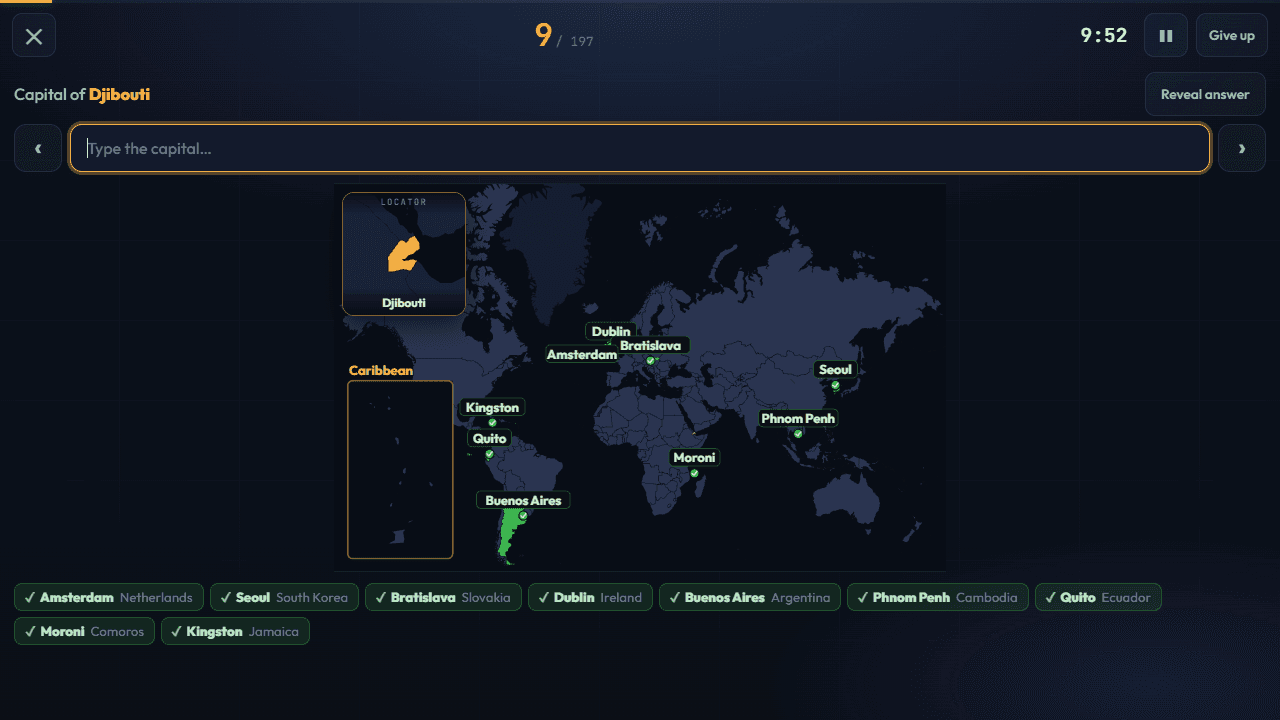
Task: Select the Caribbean inset map
Action: (x=400, y=470)
